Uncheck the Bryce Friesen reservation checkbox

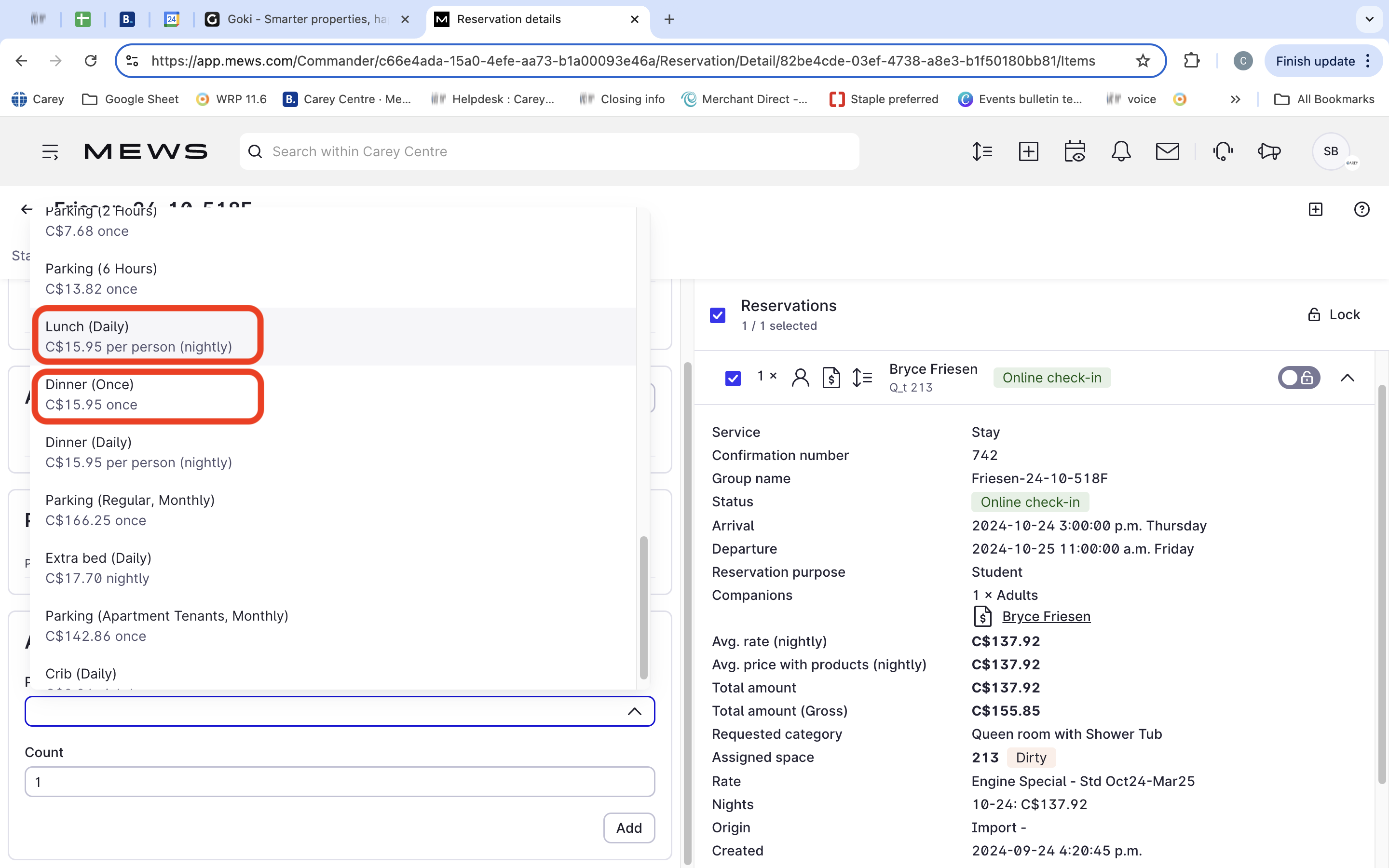(x=733, y=379)
